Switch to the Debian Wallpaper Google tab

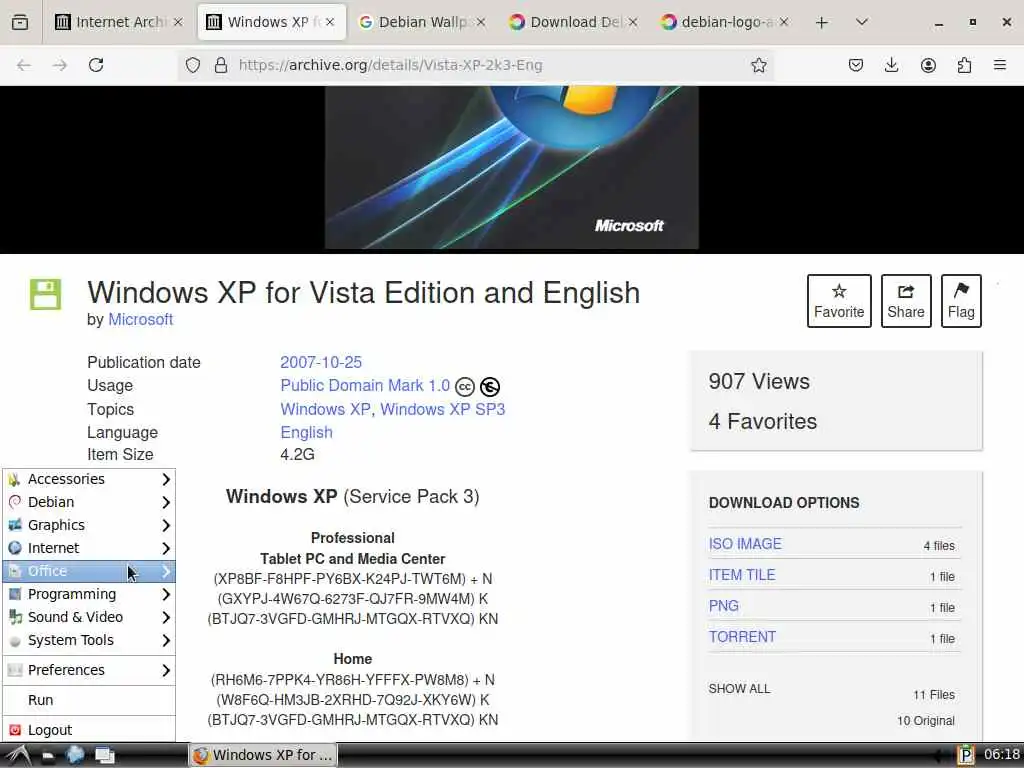pyautogui.click(x=422, y=22)
